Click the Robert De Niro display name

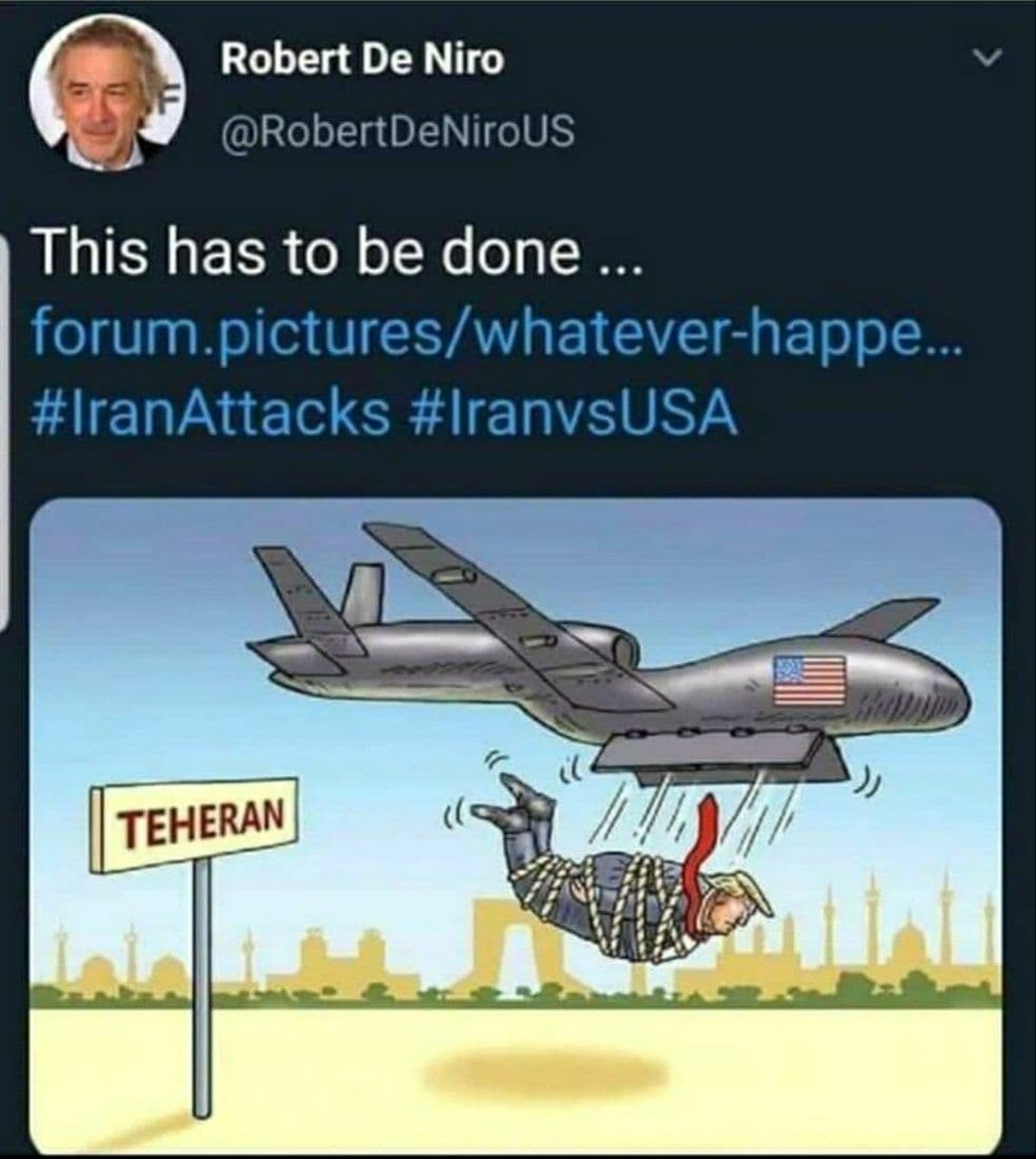[363, 60]
